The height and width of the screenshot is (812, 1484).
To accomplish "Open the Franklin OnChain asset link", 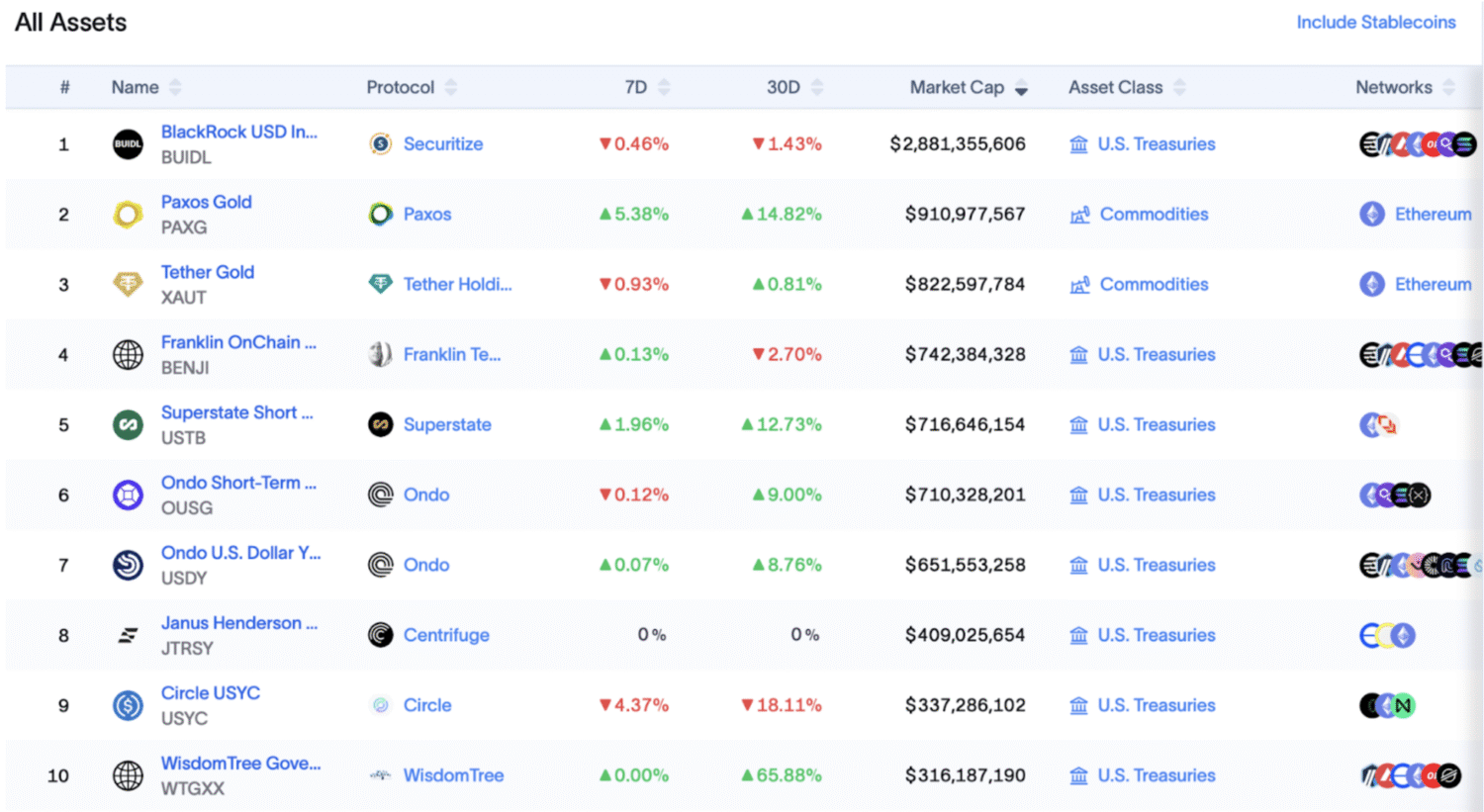I will pos(238,342).
